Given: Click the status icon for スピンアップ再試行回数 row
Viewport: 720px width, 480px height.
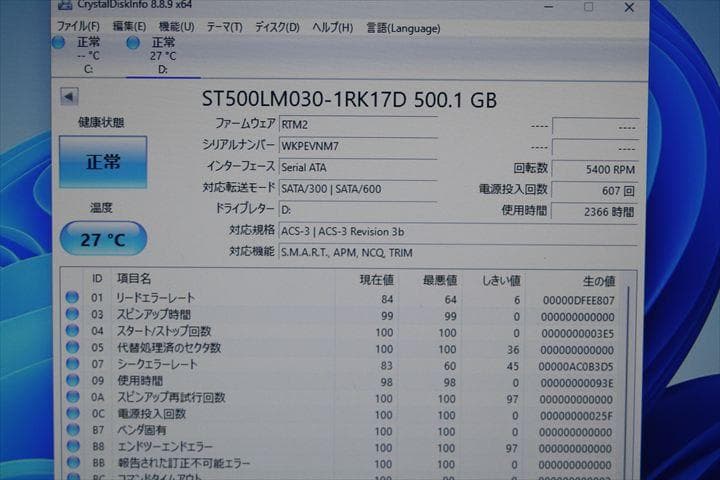Looking at the screenshot, I should tap(73, 396).
